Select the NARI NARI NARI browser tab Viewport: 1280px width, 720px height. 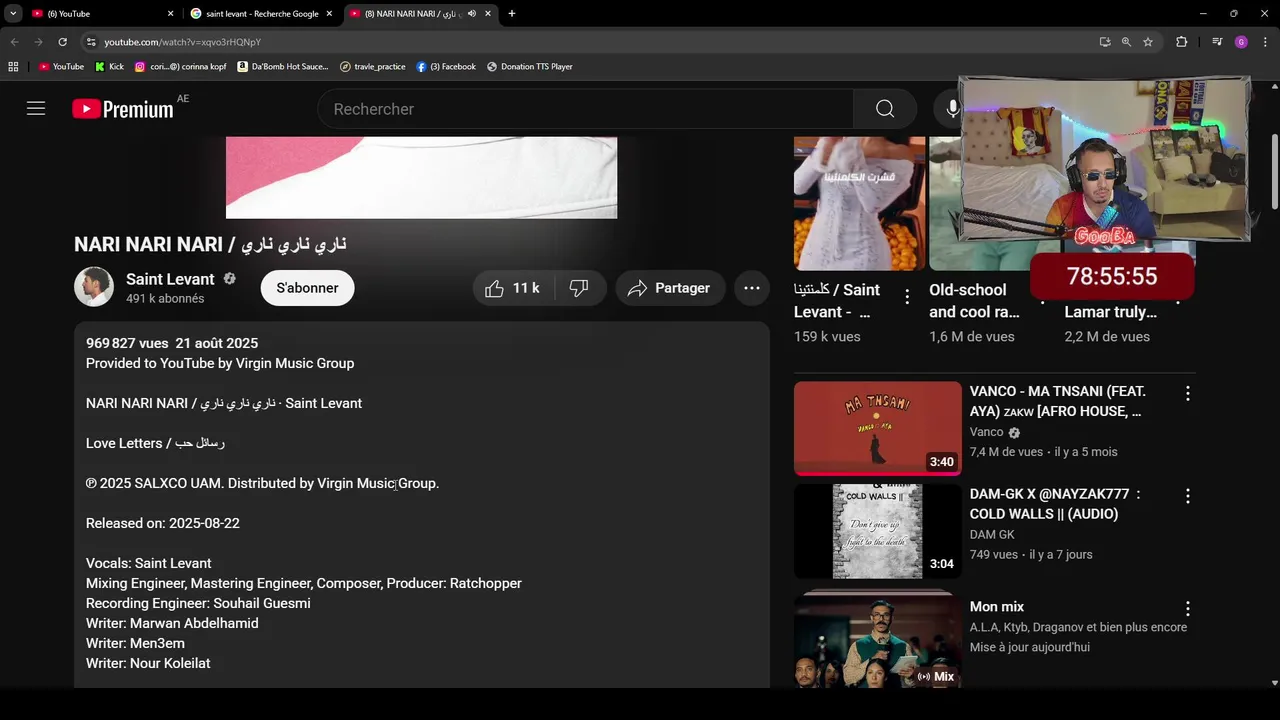[410, 14]
